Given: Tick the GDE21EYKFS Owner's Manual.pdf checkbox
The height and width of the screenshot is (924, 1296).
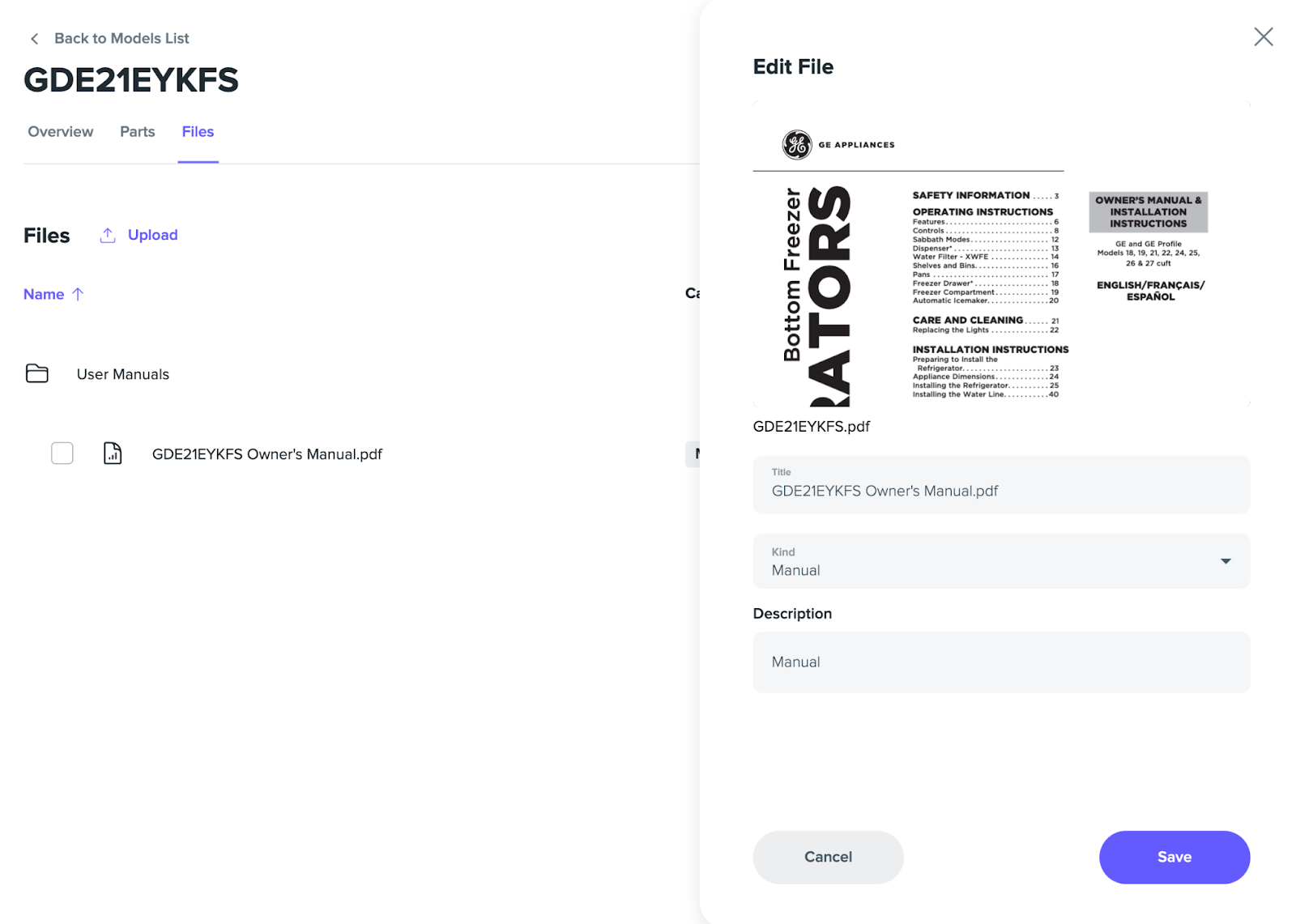Looking at the screenshot, I should point(62,453).
